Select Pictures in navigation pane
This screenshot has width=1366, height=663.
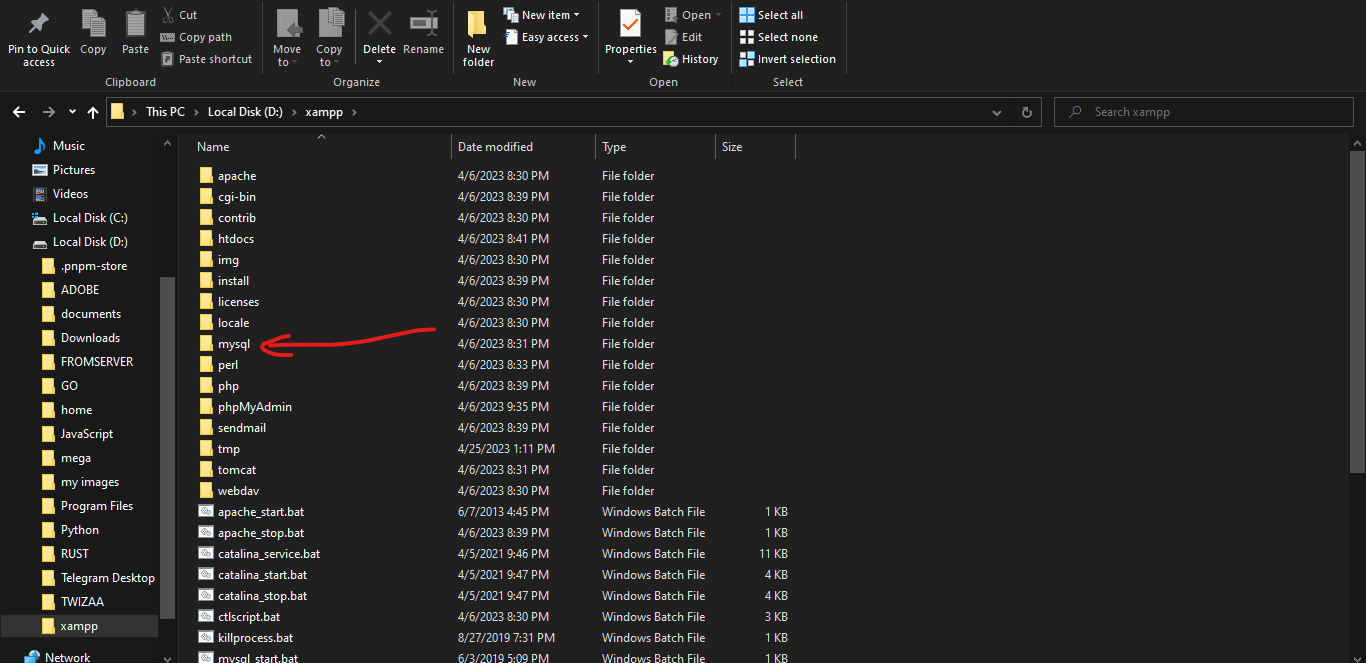(74, 170)
